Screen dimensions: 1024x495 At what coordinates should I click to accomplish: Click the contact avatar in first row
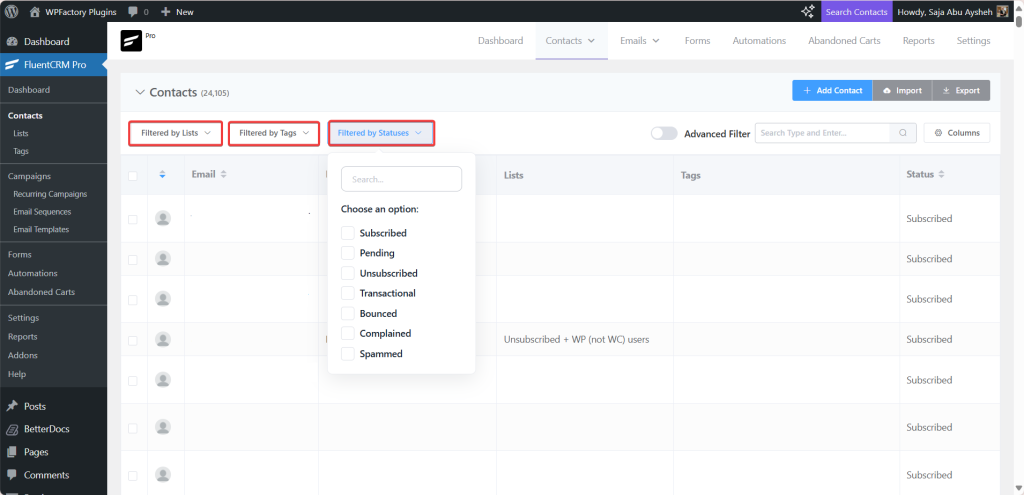coord(163,219)
